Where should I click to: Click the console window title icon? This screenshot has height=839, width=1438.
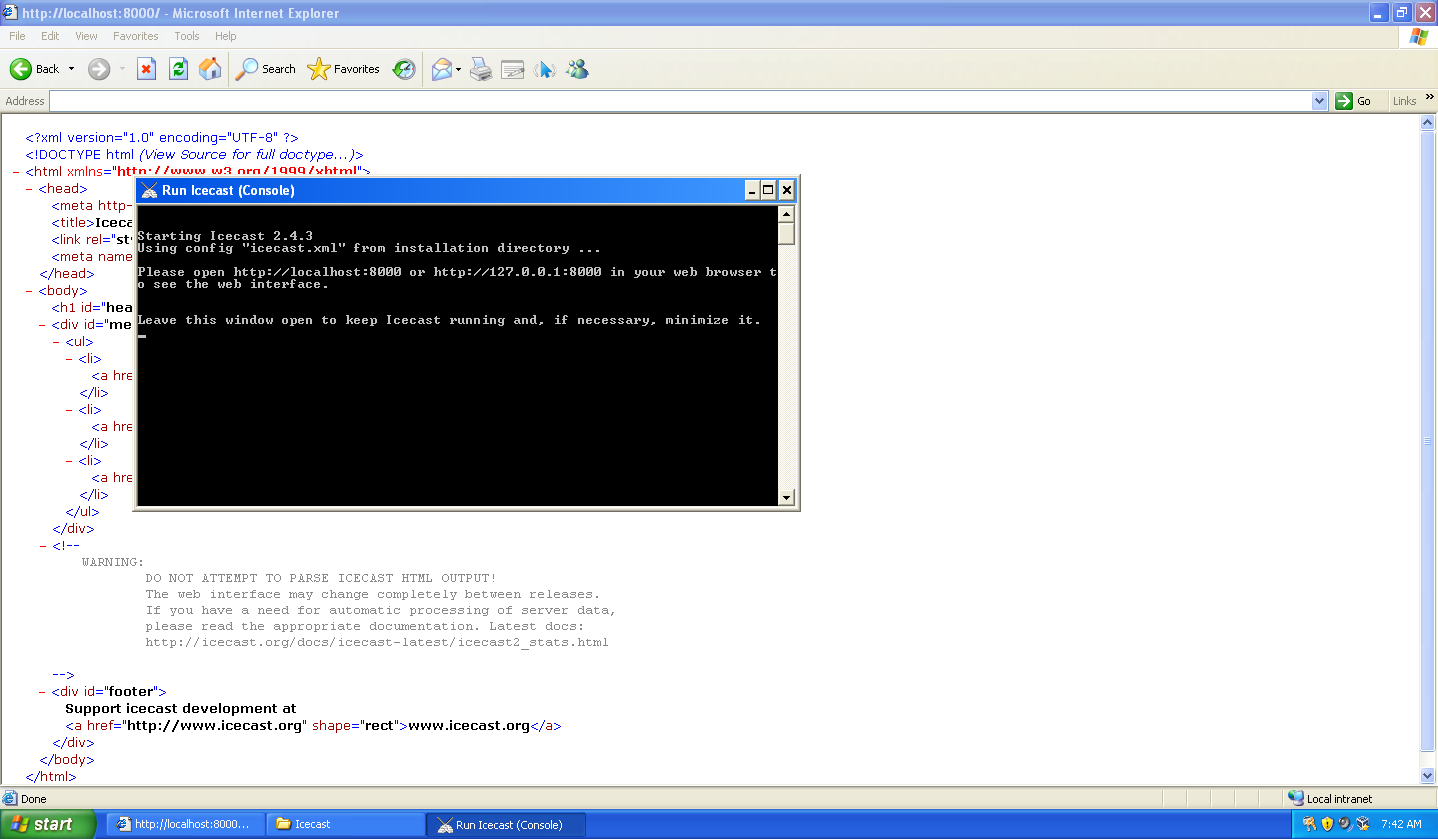tap(150, 190)
